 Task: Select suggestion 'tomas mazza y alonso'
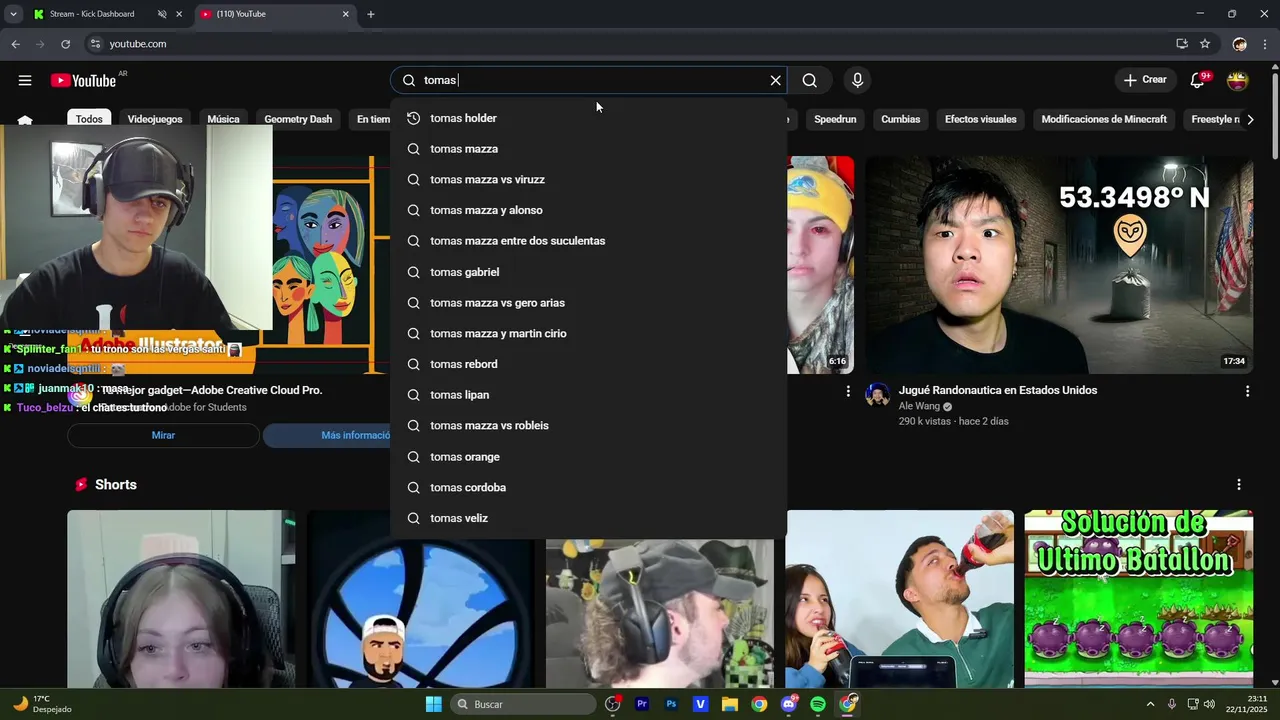pos(588,210)
